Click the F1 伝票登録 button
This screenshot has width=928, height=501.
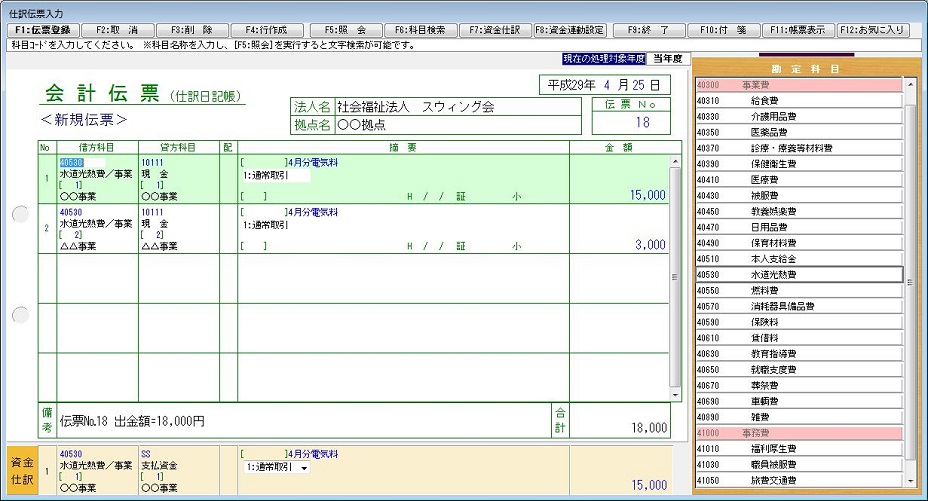(x=41, y=30)
